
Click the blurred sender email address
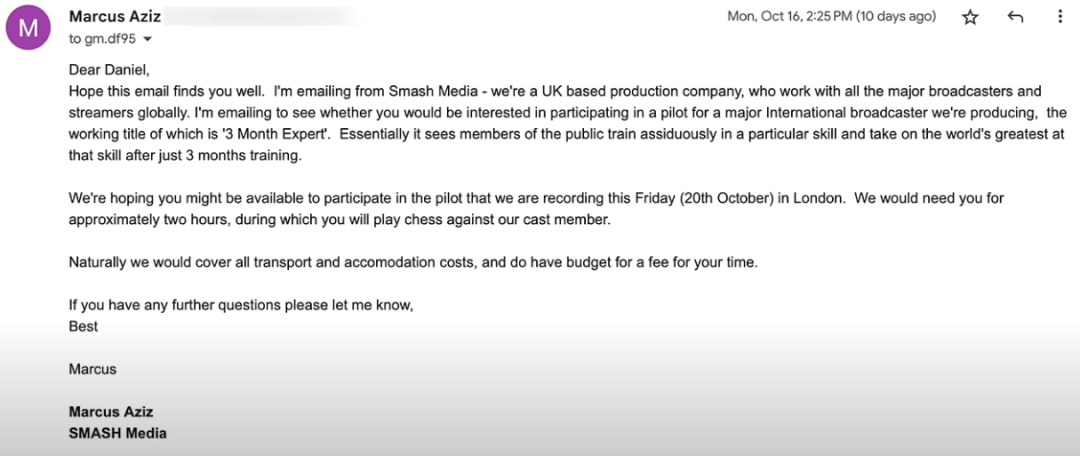[260, 17]
